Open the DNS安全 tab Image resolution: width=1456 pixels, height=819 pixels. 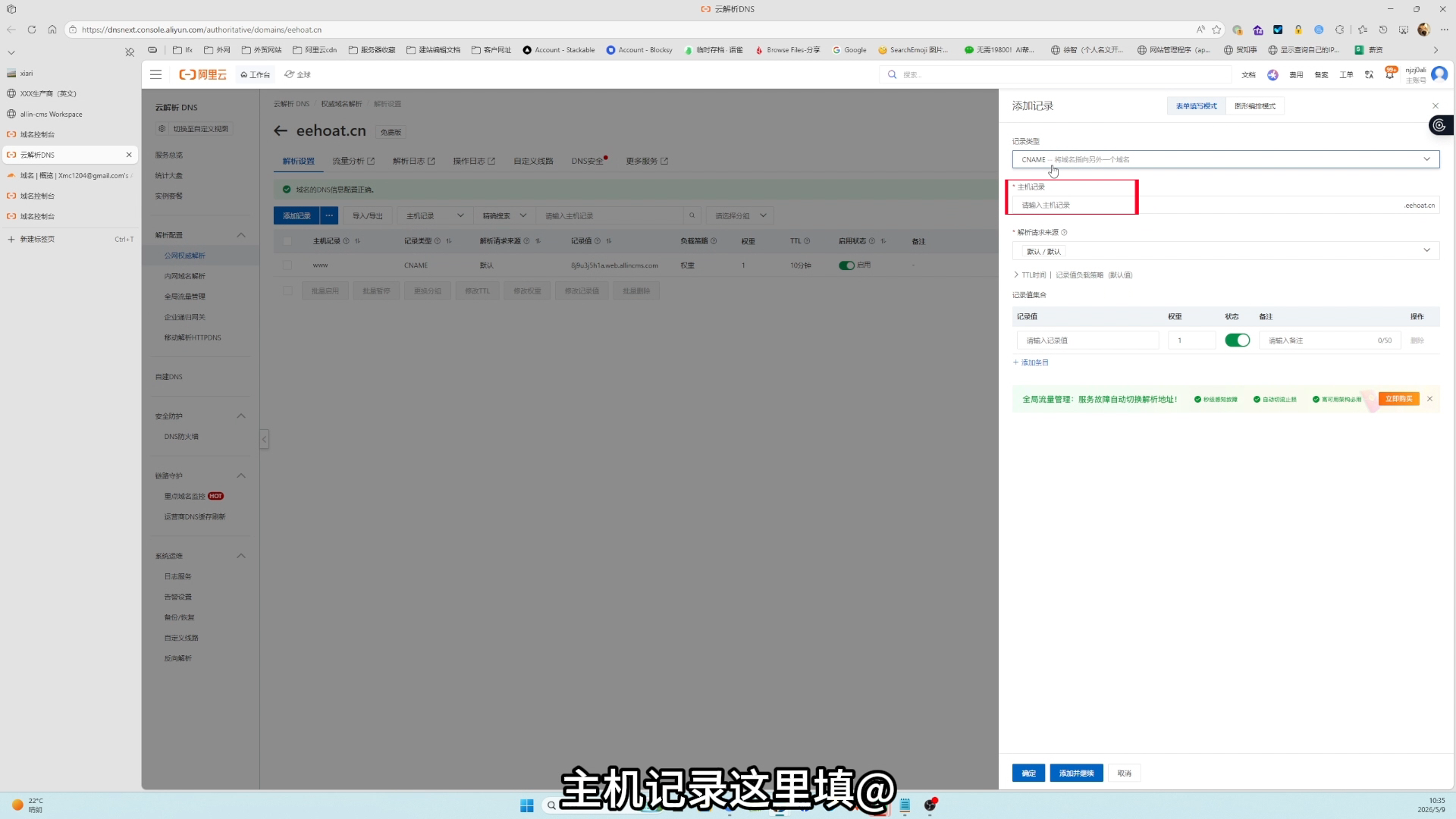[x=589, y=161]
